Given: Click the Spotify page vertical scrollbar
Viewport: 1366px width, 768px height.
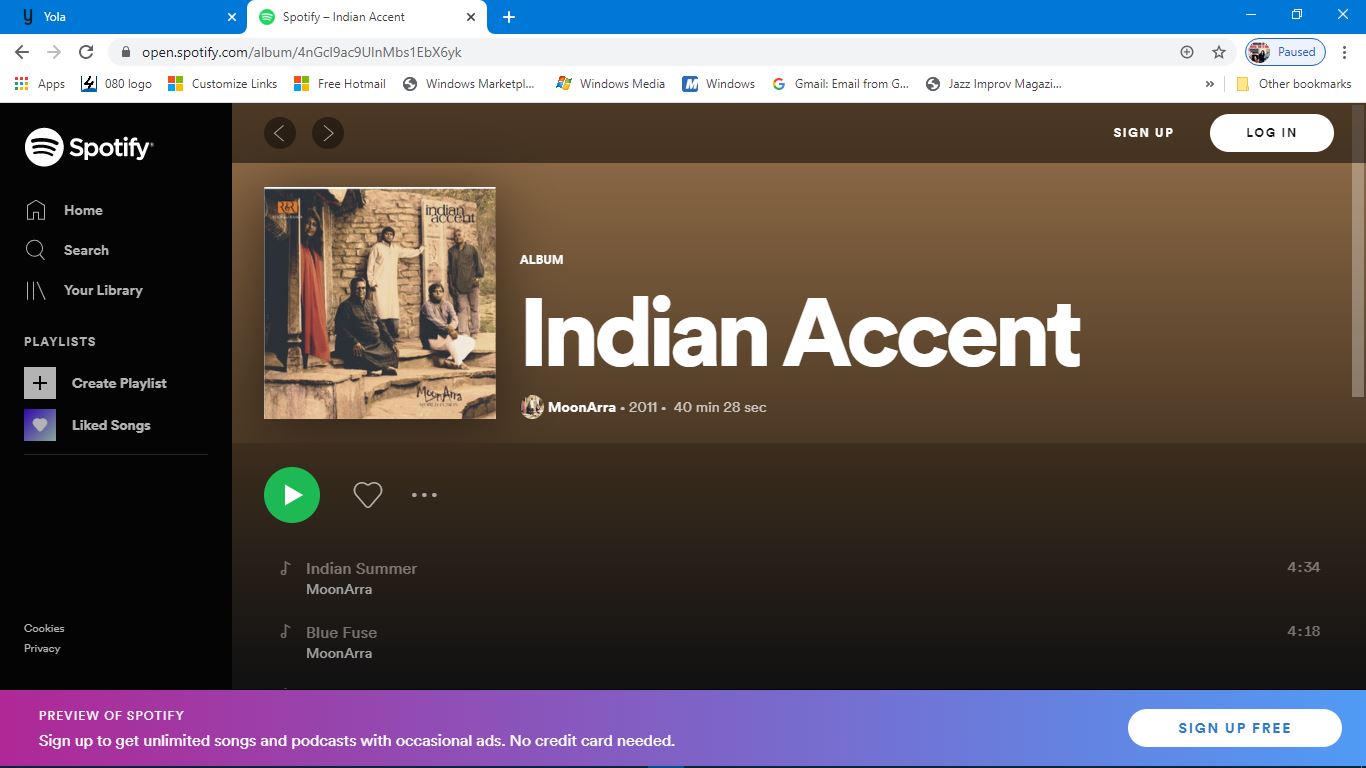Looking at the screenshot, I should 1358,250.
